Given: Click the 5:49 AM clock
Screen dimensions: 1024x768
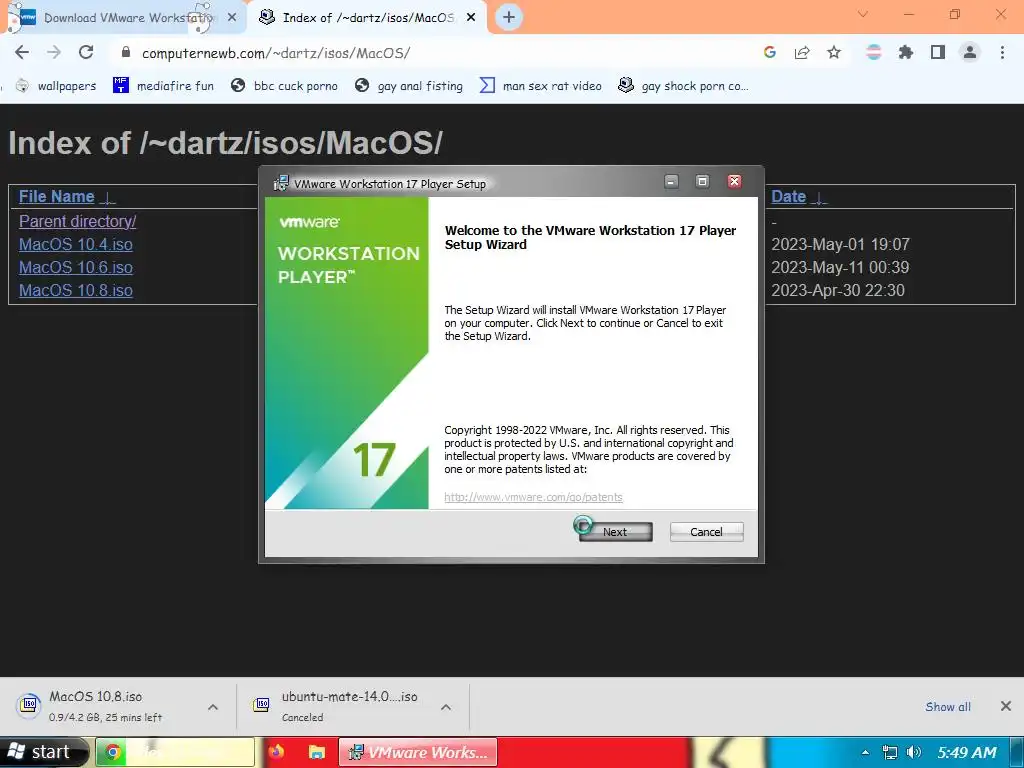Looking at the screenshot, I should tap(967, 752).
